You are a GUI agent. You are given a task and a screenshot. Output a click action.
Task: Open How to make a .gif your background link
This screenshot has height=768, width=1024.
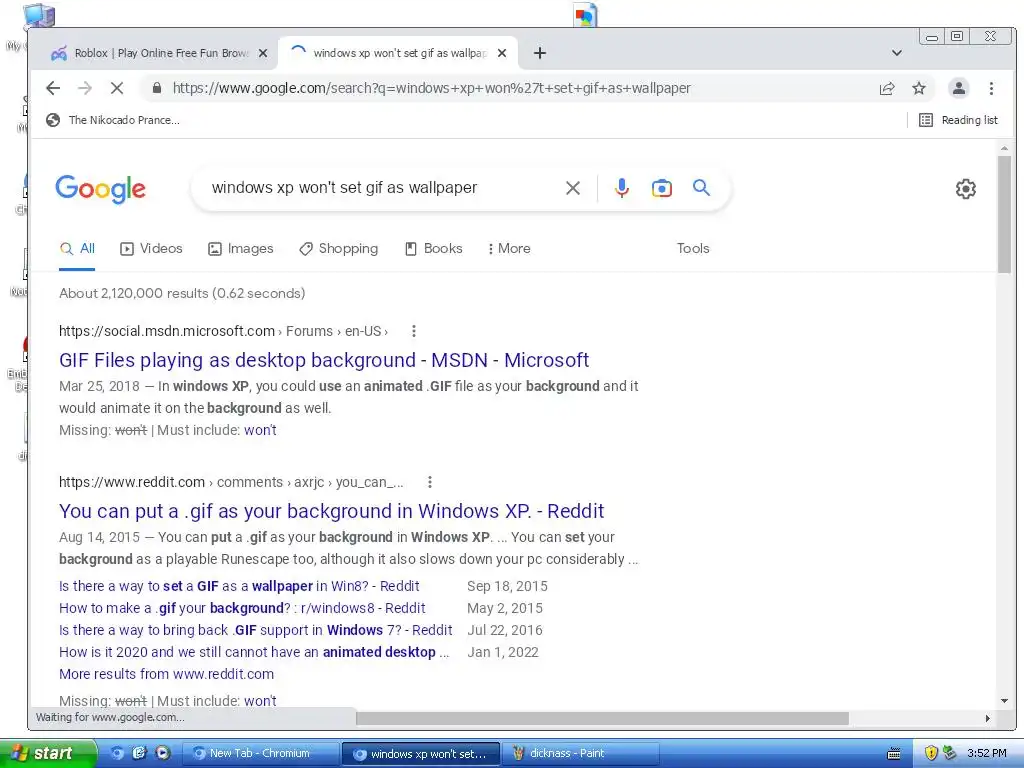tap(242, 609)
